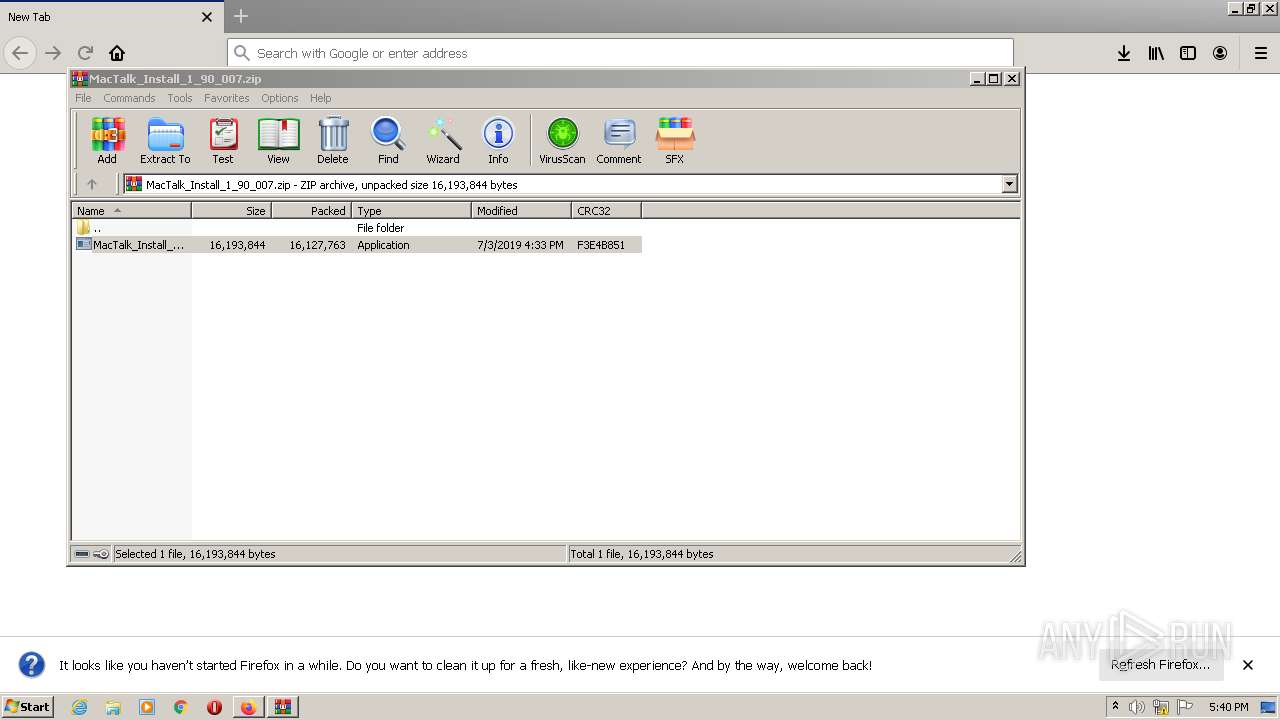Viewport: 1280px width, 720px height.
Task: Click 'Selected 1 file' status bar text
Action: click(x=195, y=554)
